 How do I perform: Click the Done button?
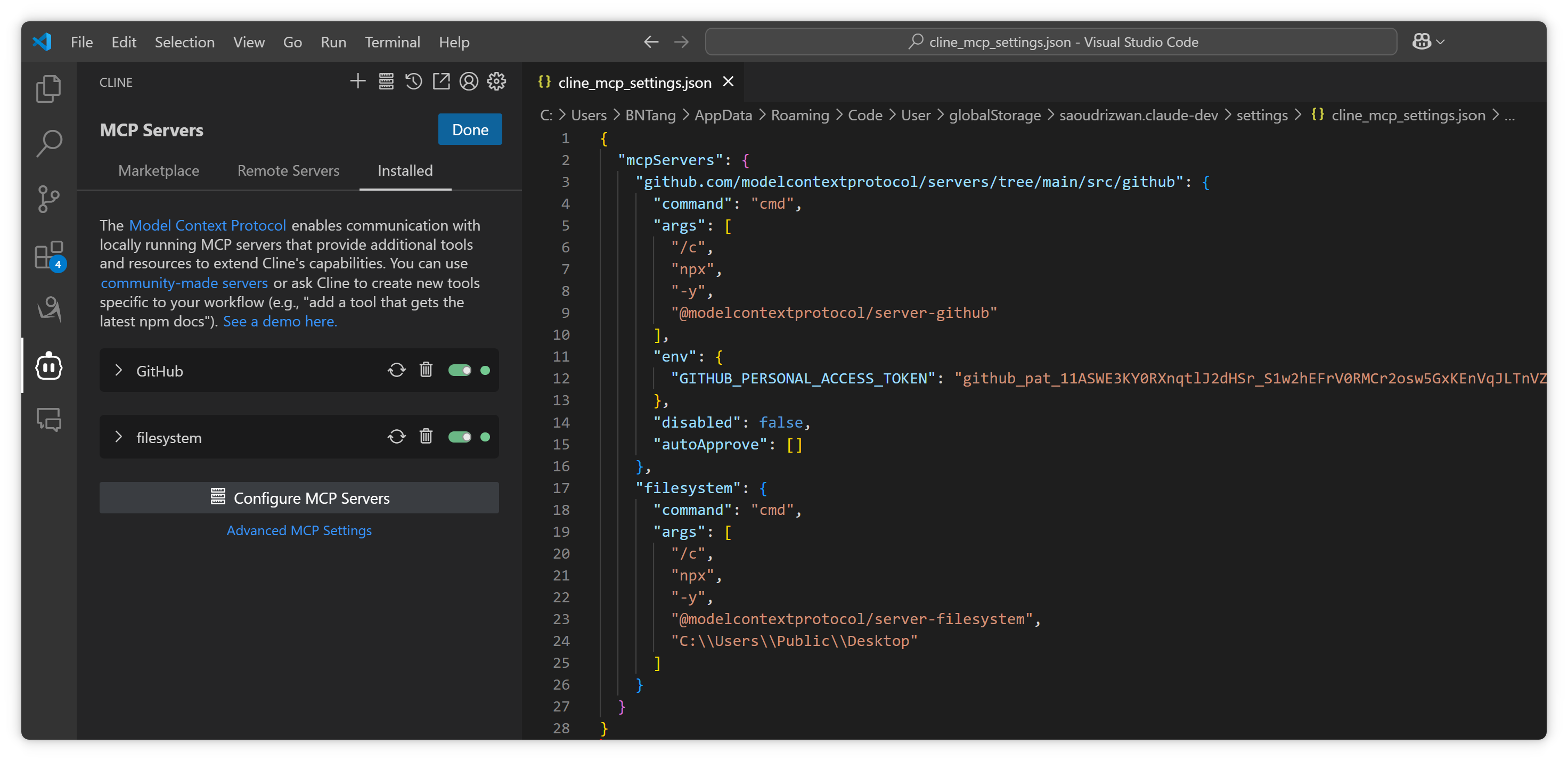[x=469, y=130]
